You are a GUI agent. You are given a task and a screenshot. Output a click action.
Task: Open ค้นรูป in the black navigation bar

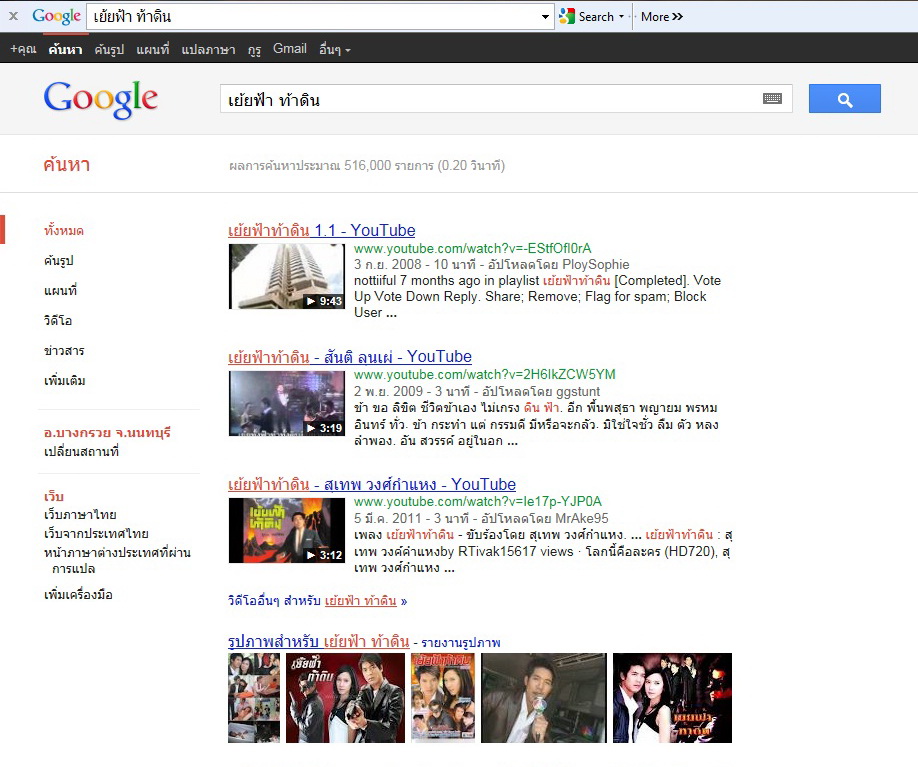tap(109, 49)
